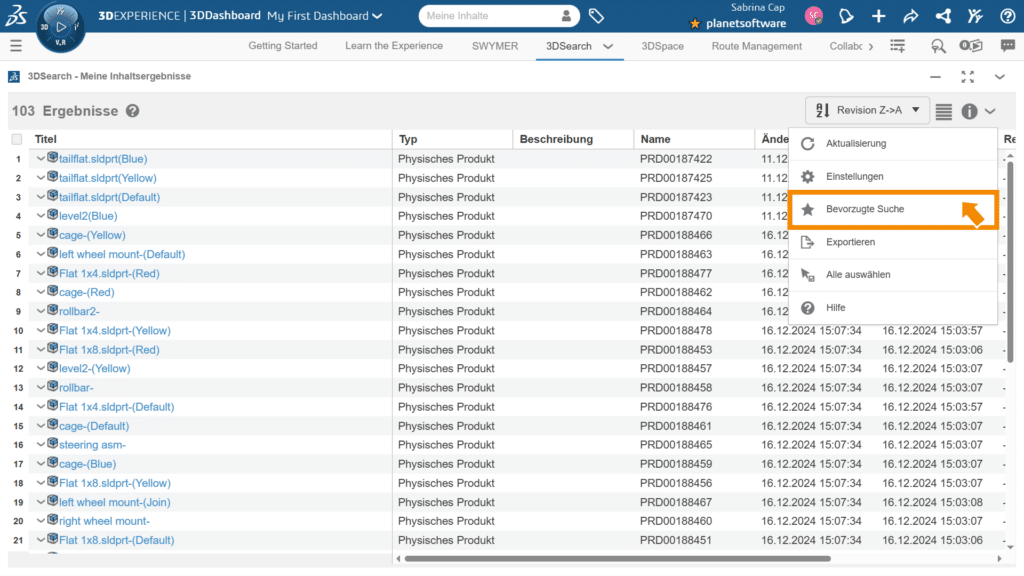Click the tag icon beside search field
This screenshot has height=576, width=1024.
tap(596, 16)
